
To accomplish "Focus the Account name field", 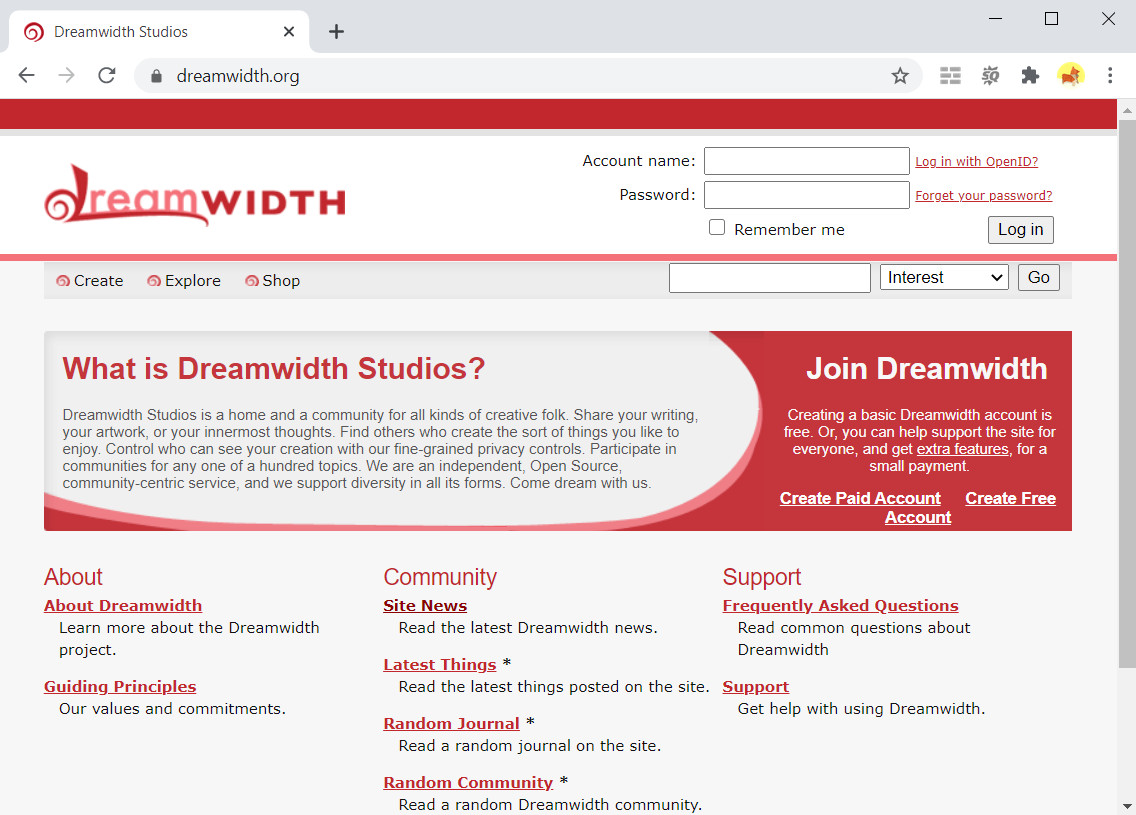I will (806, 161).
